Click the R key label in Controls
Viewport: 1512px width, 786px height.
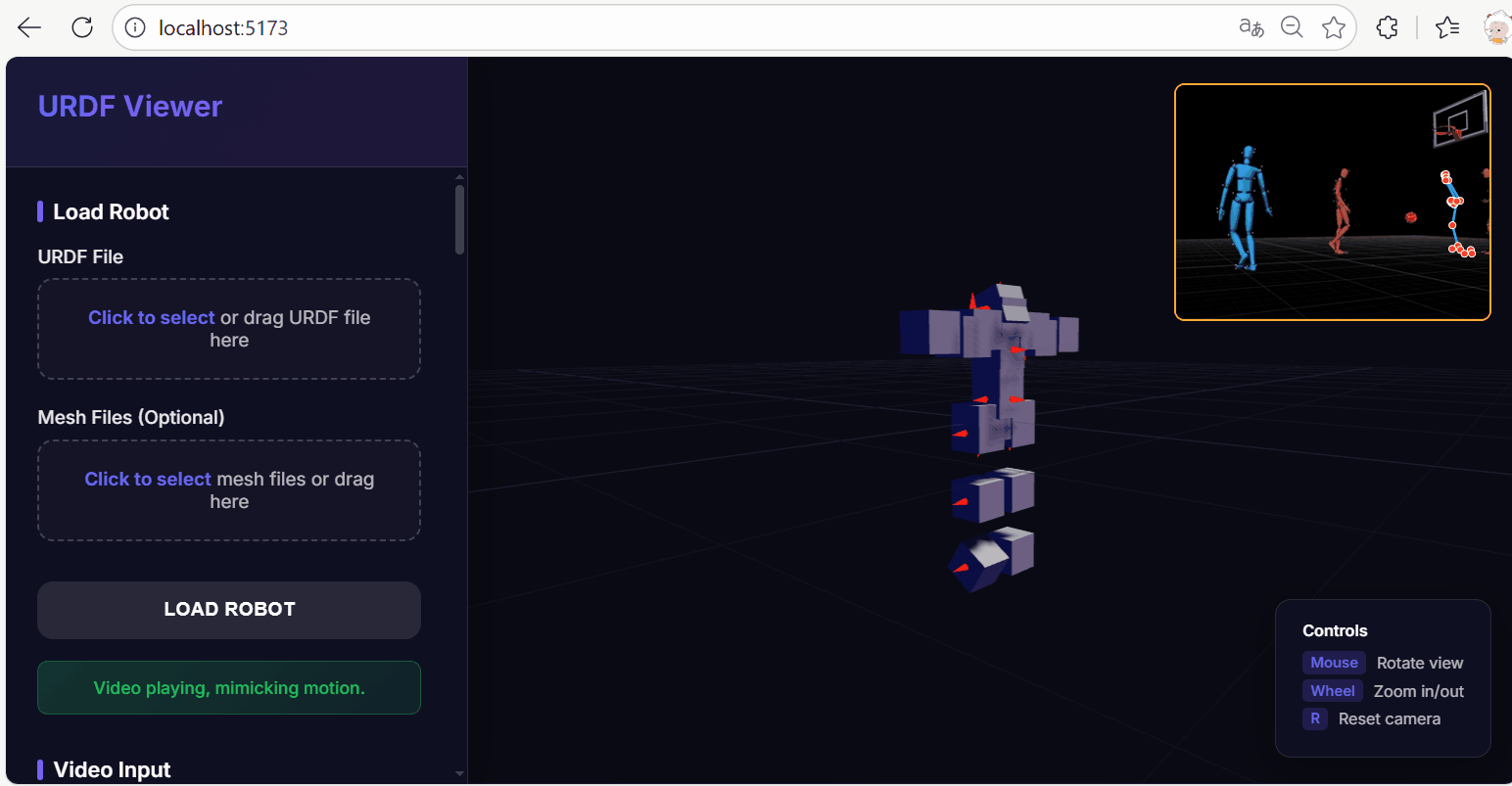tap(1315, 718)
